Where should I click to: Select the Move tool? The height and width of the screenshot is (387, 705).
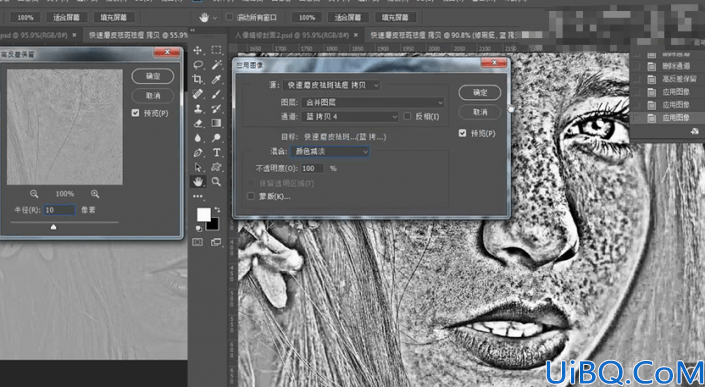point(198,50)
